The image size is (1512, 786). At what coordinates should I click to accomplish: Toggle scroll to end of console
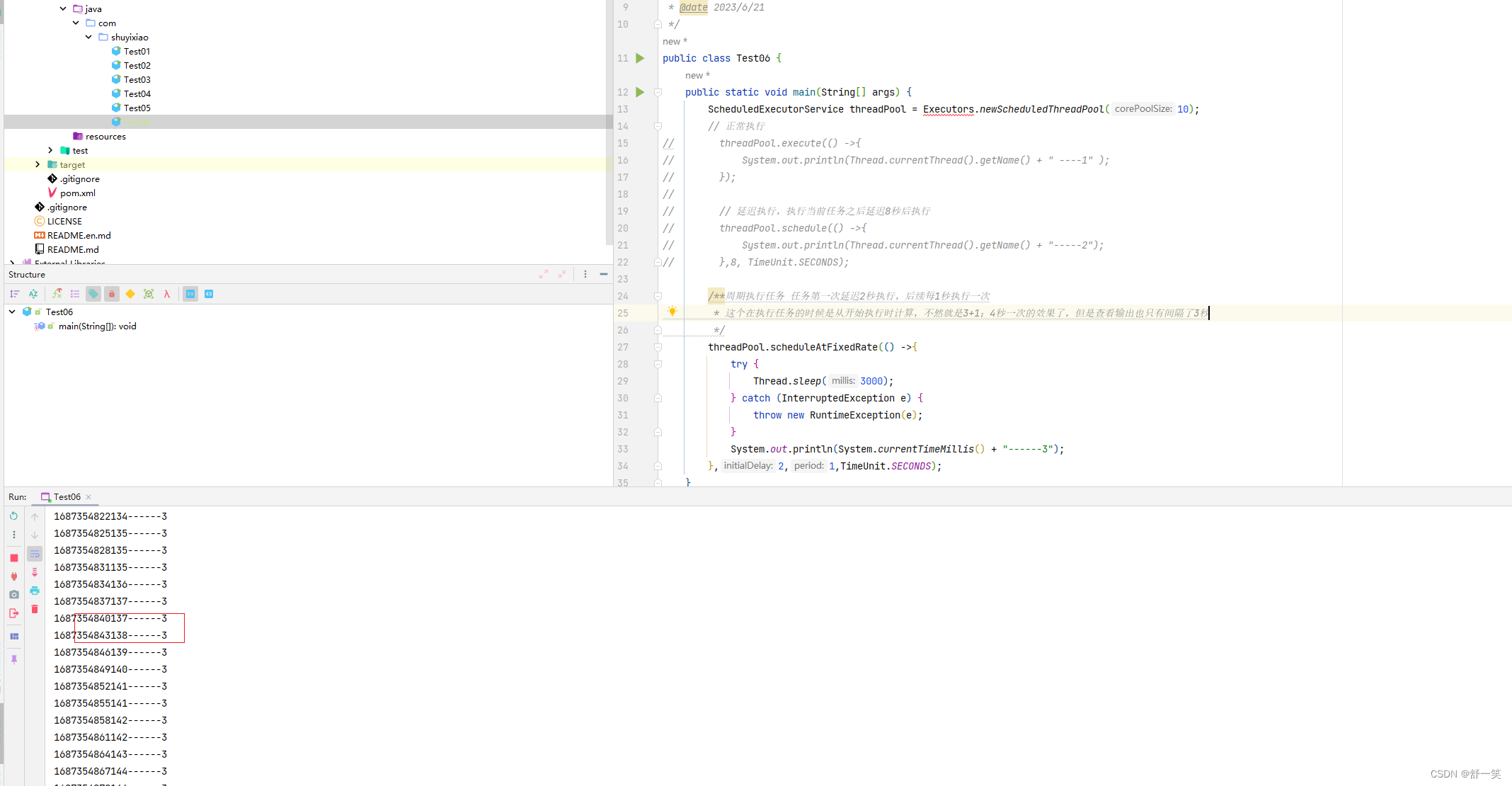click(x=35, y=572)
